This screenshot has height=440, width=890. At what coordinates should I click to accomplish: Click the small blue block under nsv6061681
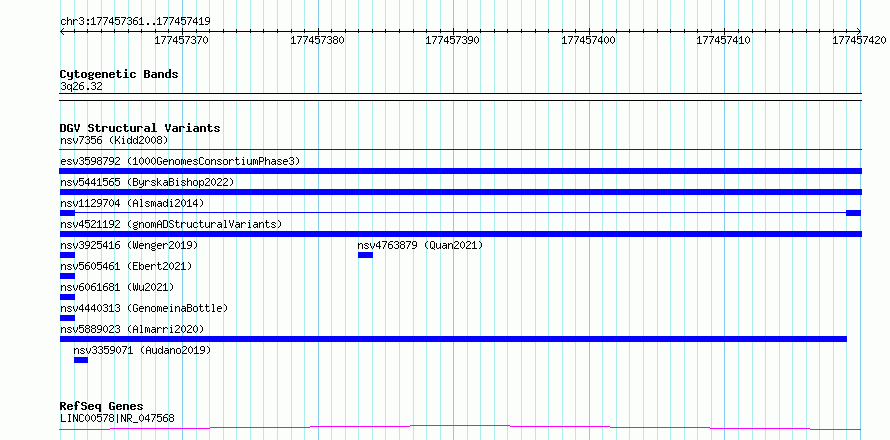point(67,297)
